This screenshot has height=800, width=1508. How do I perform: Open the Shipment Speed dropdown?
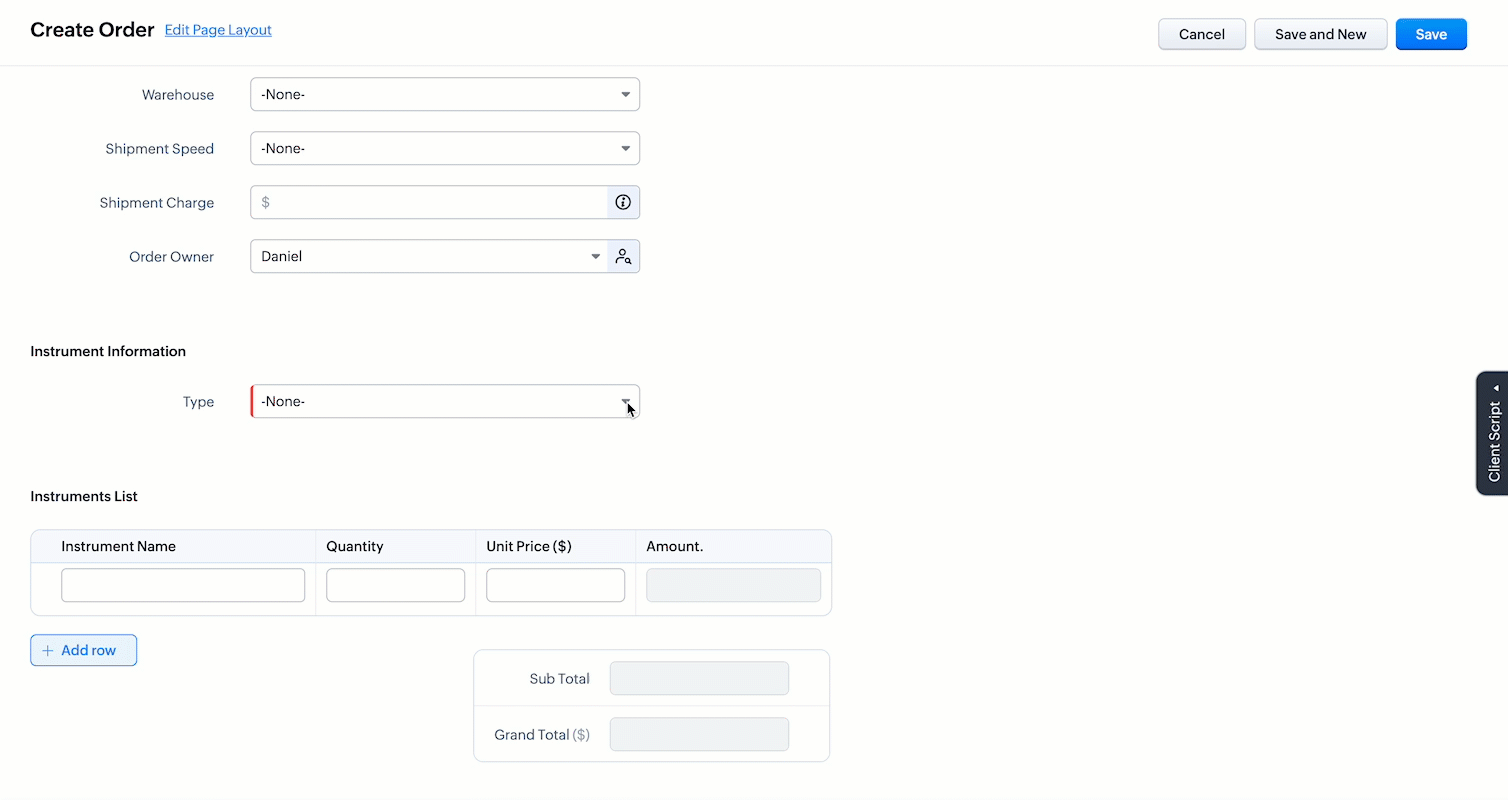click(444, 149)
